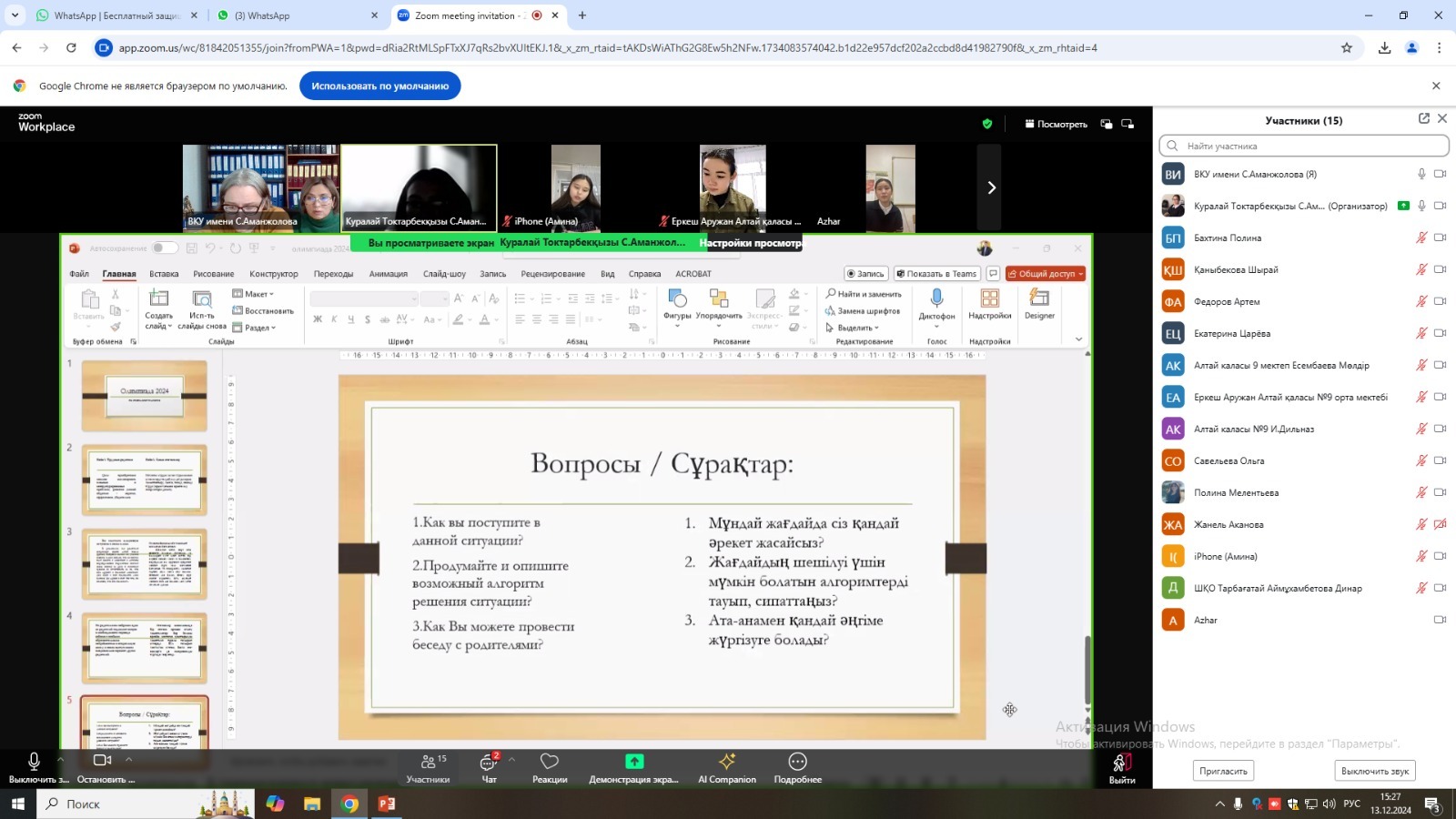Open Настройки просмотра view options dropdown
1456x819 pixels.
[751, 243]
